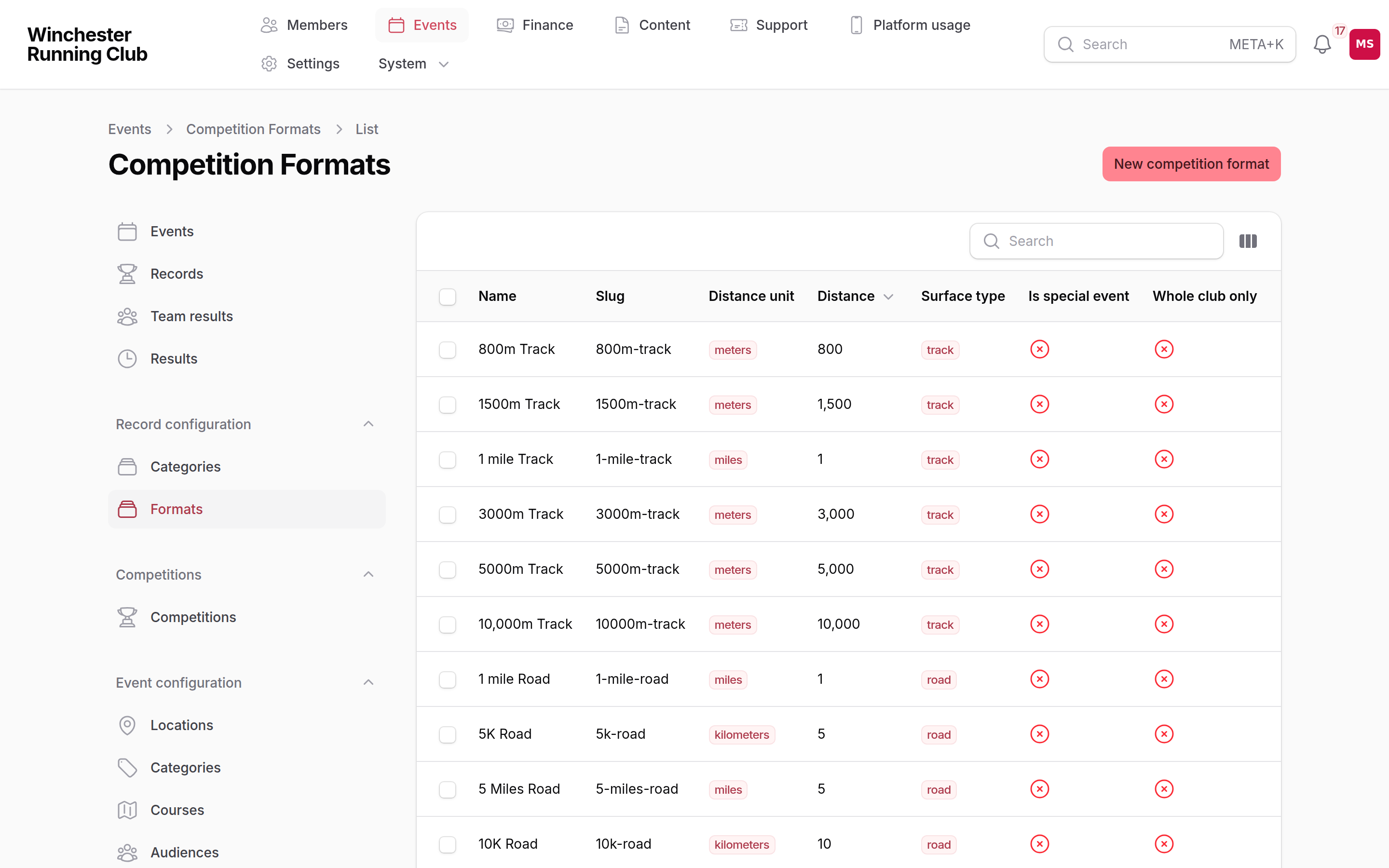Check the 5K Road row checkbox
Viewport: 1389px width, 868px height.
tap(448, 734)
